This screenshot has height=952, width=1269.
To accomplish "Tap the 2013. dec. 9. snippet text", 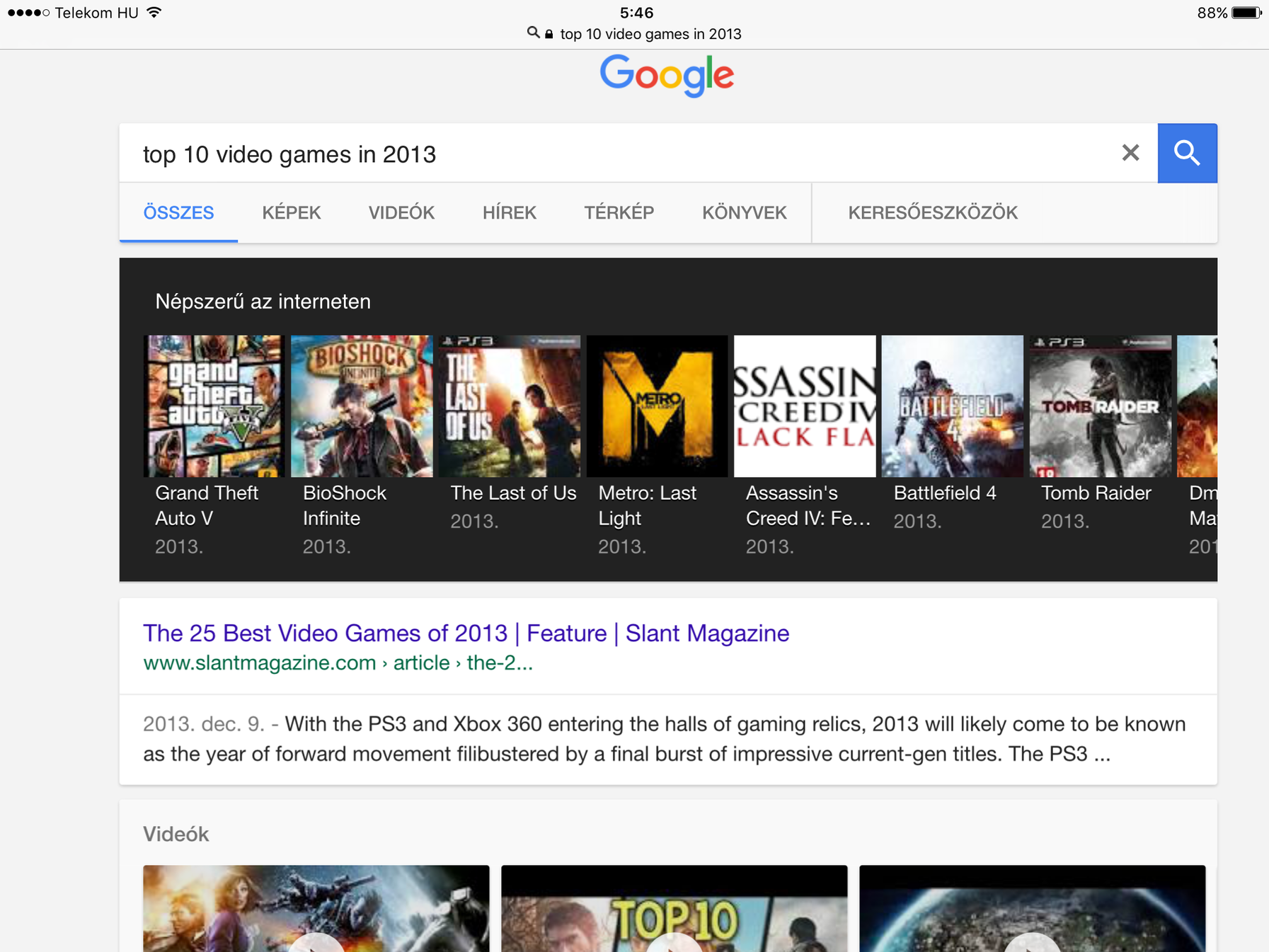I will coord(204,724).
